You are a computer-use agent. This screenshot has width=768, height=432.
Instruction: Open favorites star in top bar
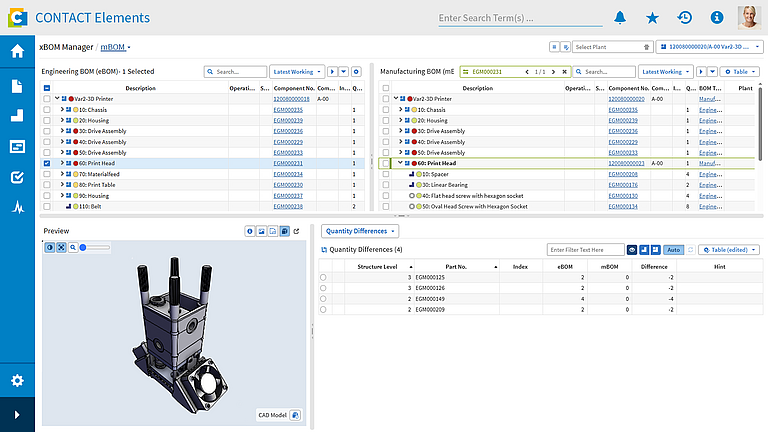coord(652,18)
